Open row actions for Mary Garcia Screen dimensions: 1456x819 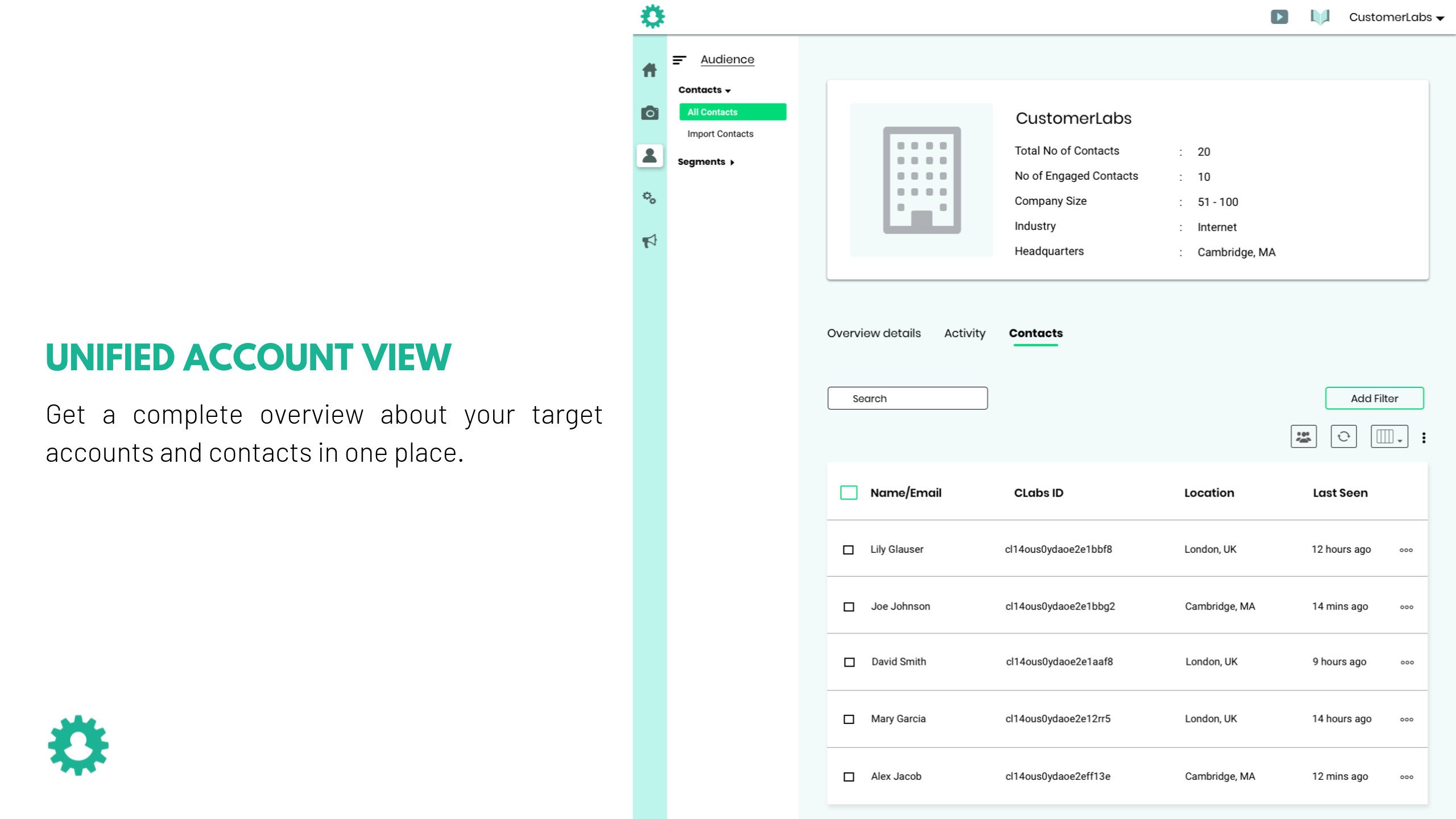[x=1407, y=719]
